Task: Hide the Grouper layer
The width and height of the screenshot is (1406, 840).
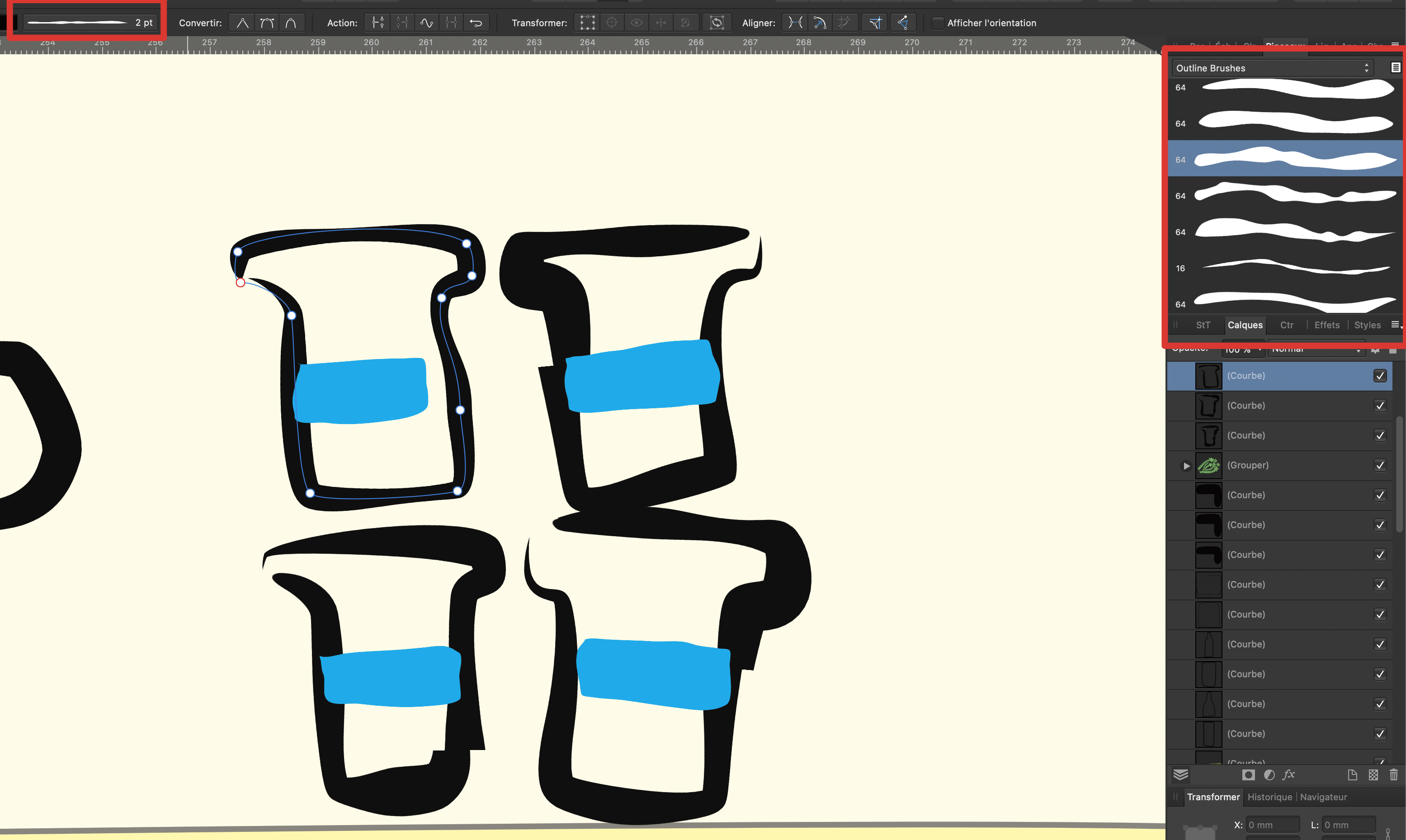Action: [1380, 465]
